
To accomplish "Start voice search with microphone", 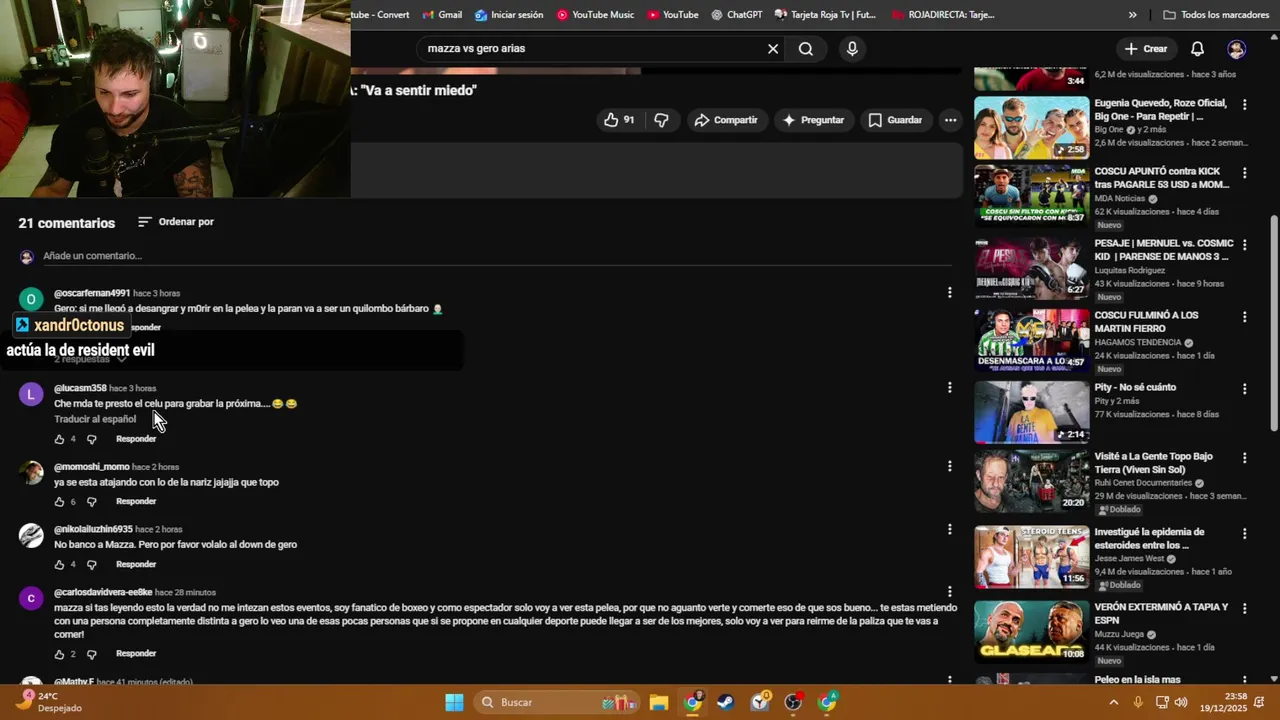I will (x=852, y=48).
